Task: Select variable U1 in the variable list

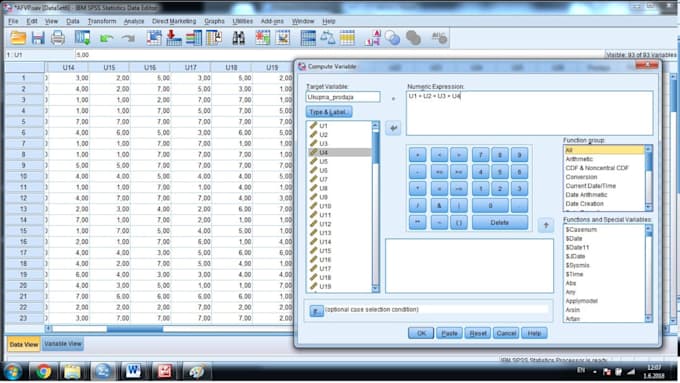Action: 339,126
